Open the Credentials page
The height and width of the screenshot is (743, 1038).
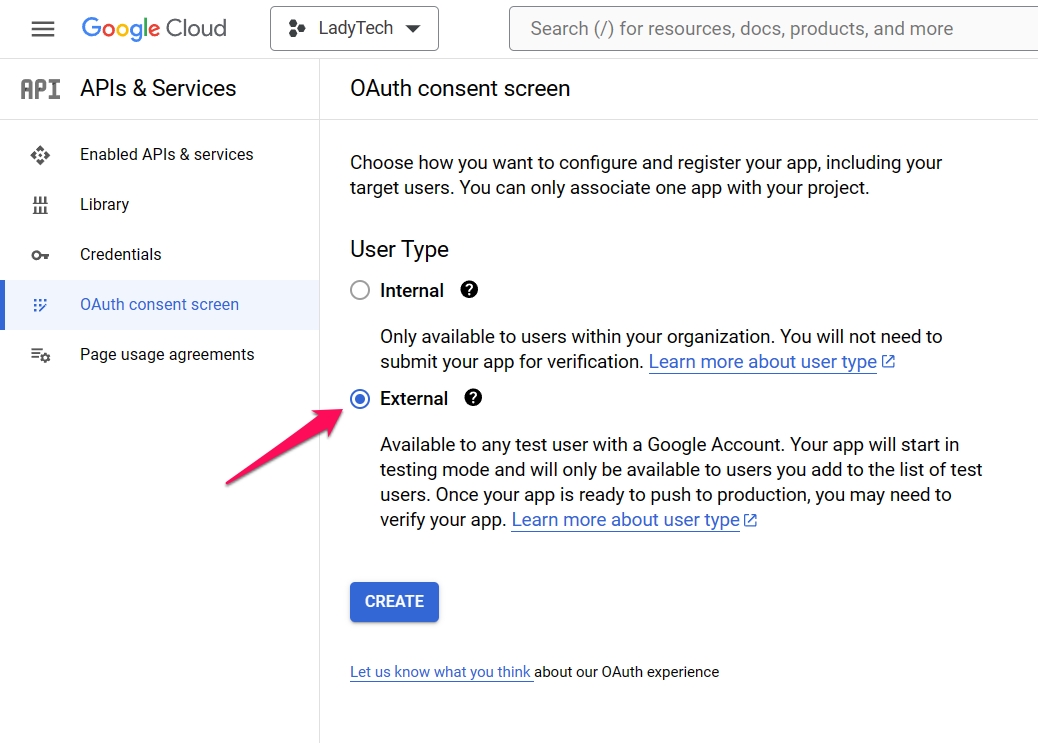(x=160, y=254)
